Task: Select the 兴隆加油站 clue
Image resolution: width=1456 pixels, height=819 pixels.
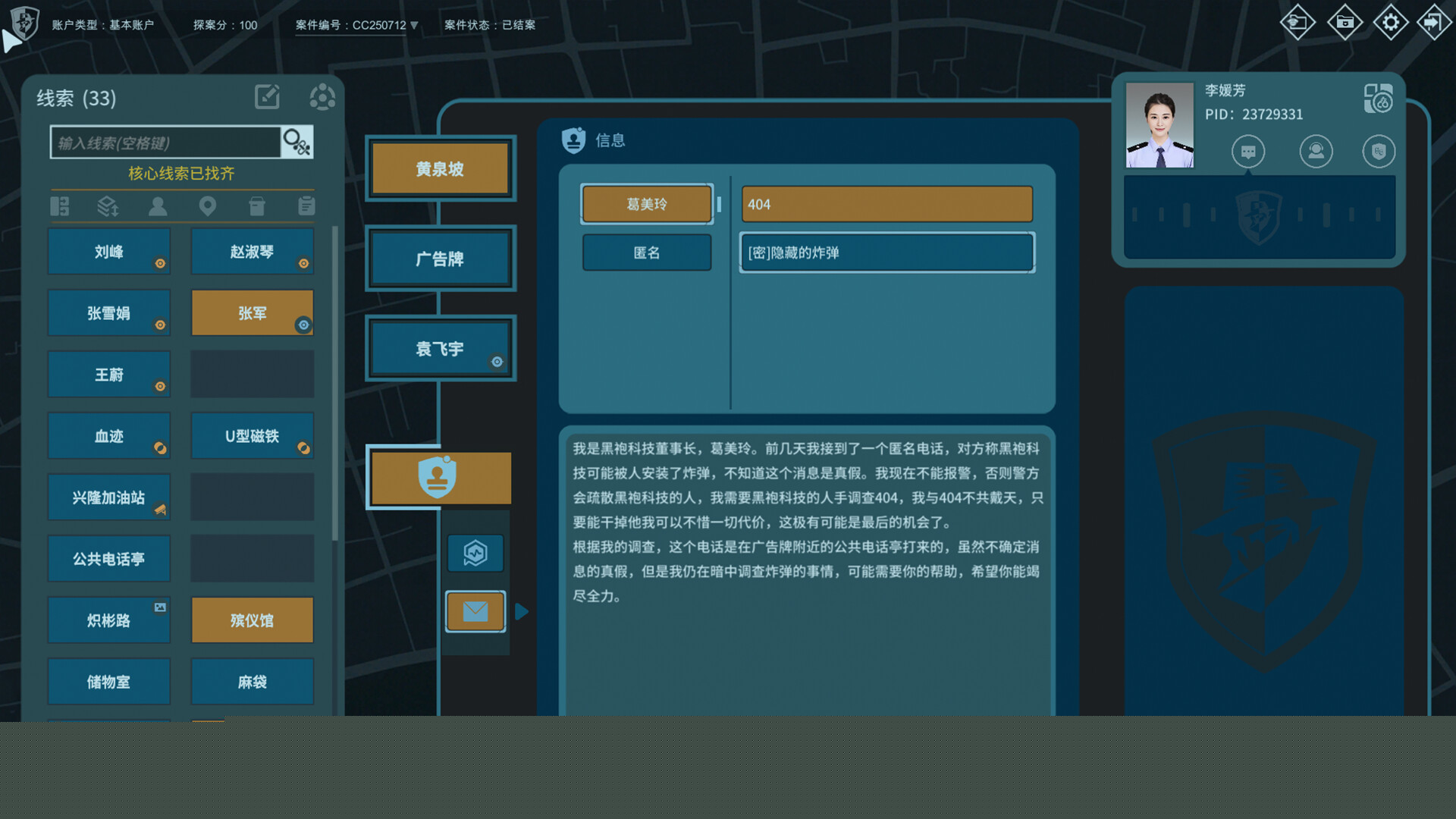Action: pos(109,497)
